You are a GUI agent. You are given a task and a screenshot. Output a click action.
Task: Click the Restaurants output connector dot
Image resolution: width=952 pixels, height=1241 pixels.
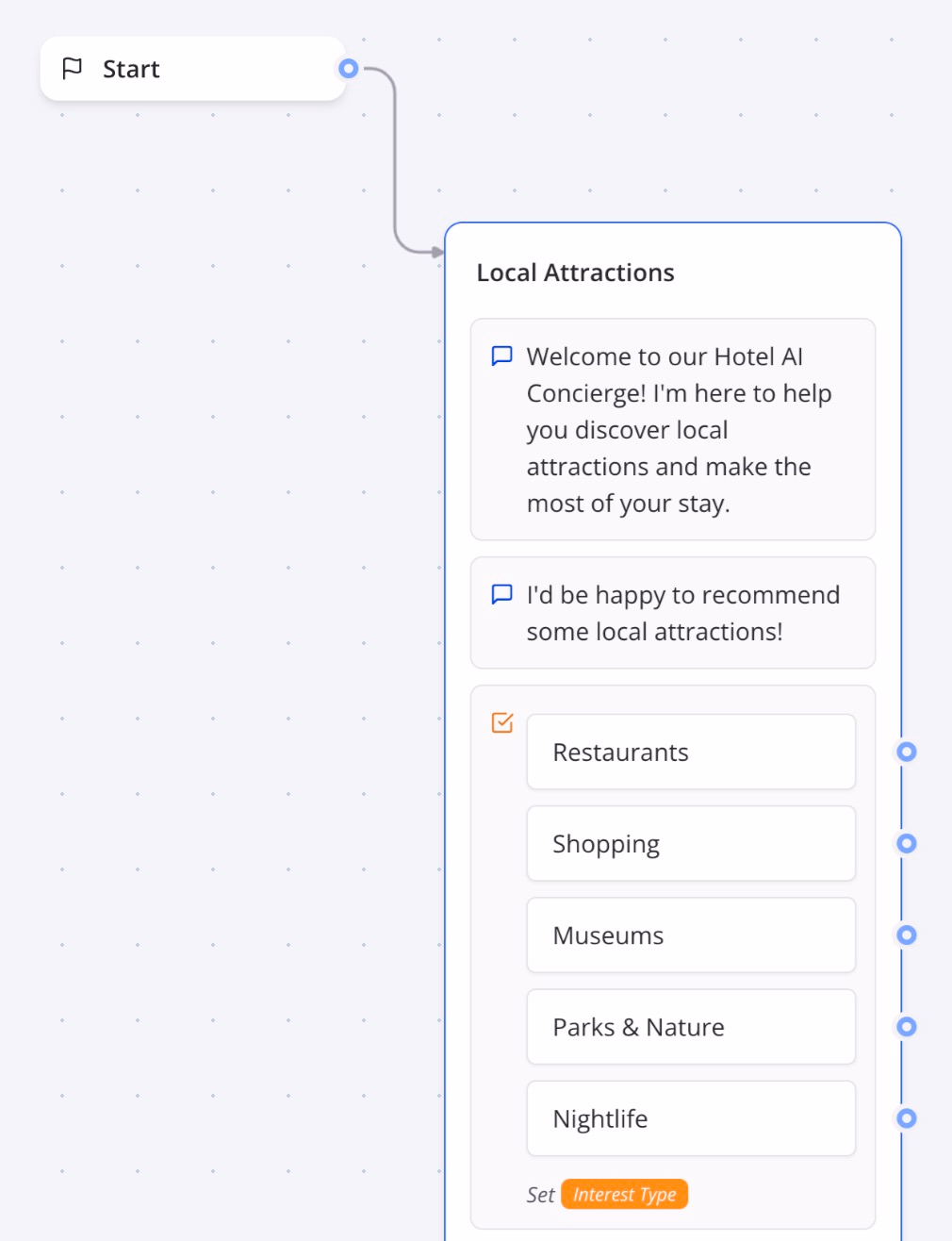click(x=906, y=752)
